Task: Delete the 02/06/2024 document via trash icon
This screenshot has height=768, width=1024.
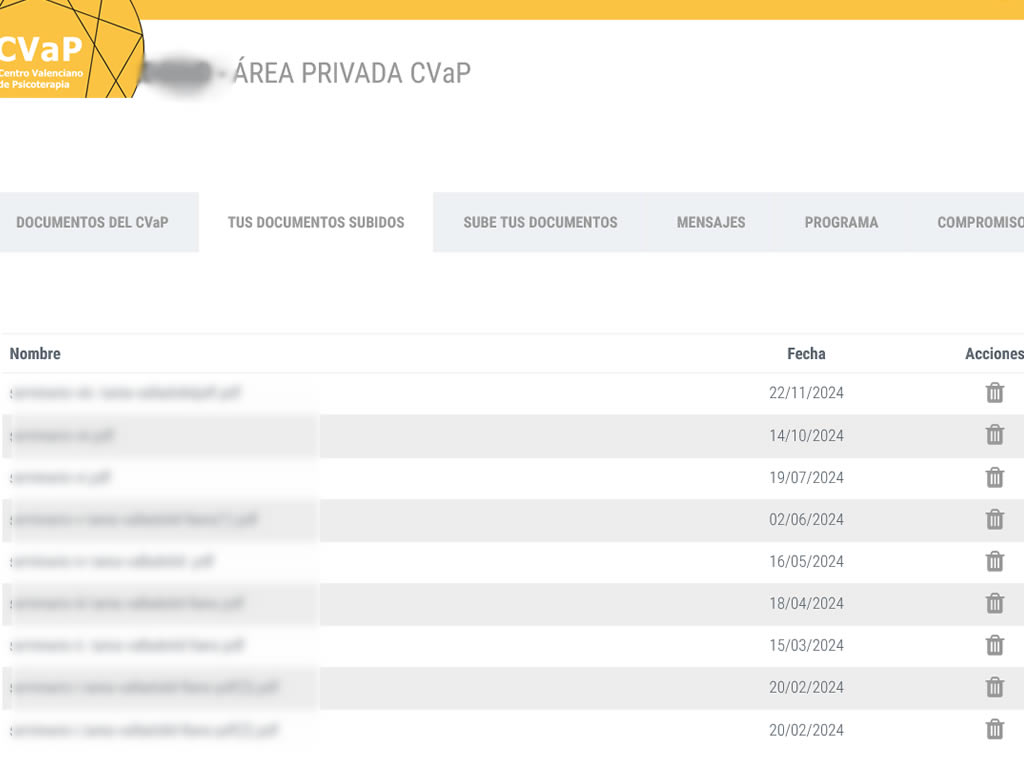Action: tap(994, 519)
